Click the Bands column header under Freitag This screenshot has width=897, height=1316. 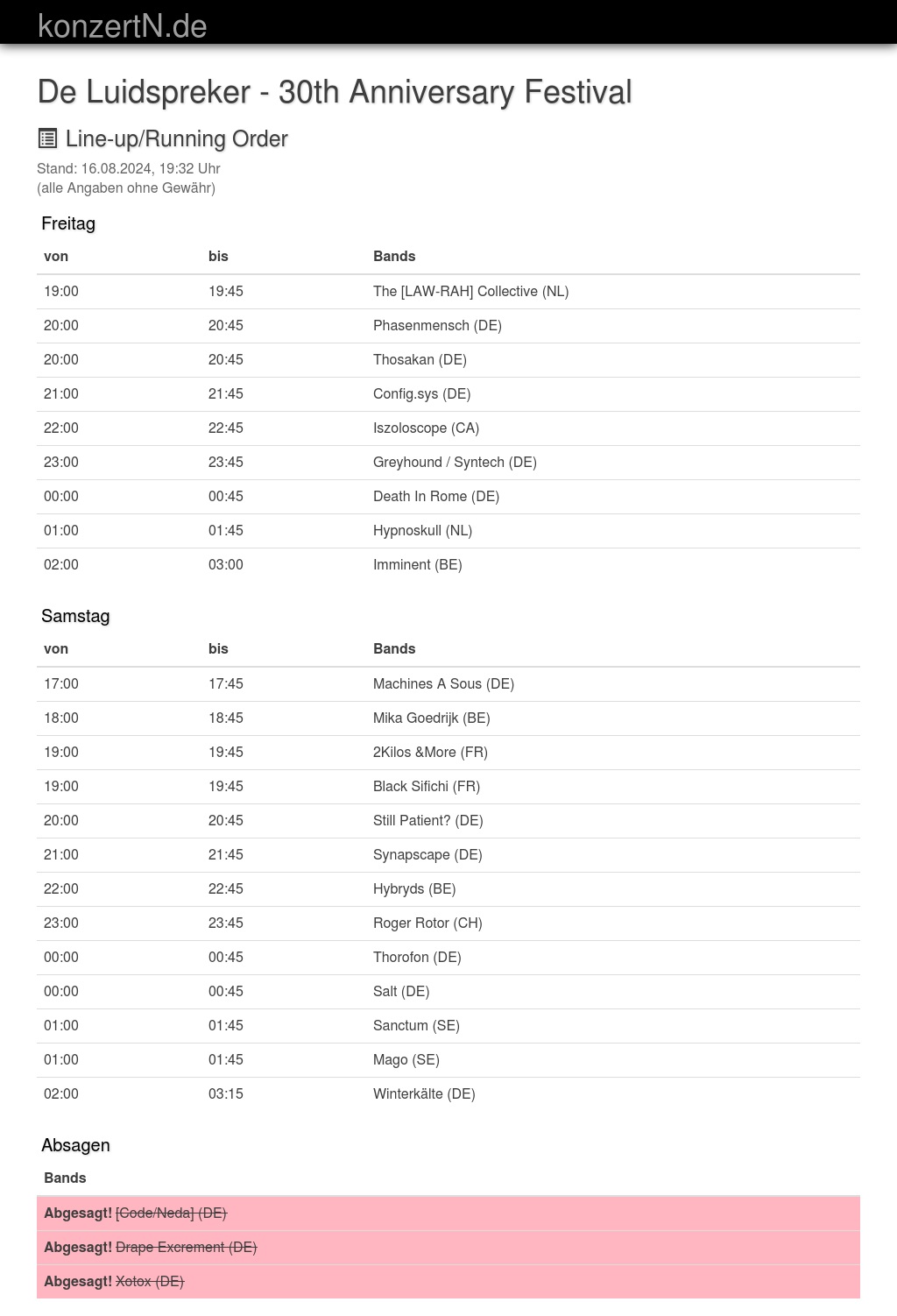pos(394,257)
